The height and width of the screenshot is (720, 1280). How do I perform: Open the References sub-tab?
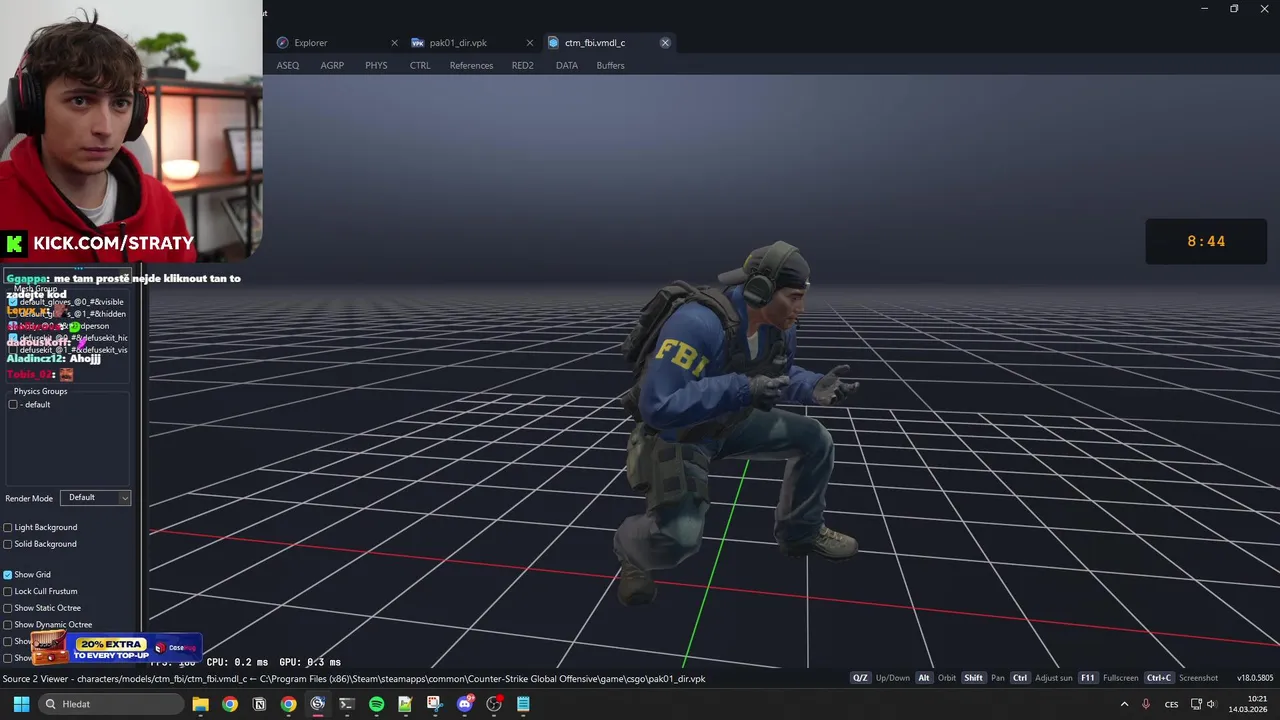[471, 66]
